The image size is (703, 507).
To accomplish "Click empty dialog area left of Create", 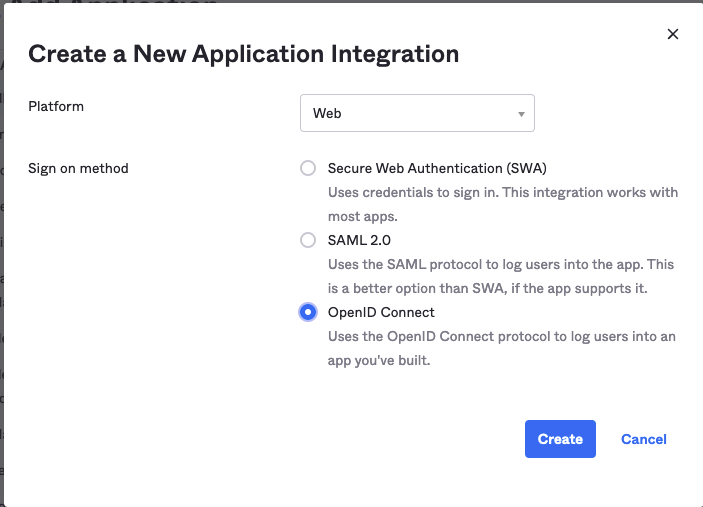I will (300, 439).
